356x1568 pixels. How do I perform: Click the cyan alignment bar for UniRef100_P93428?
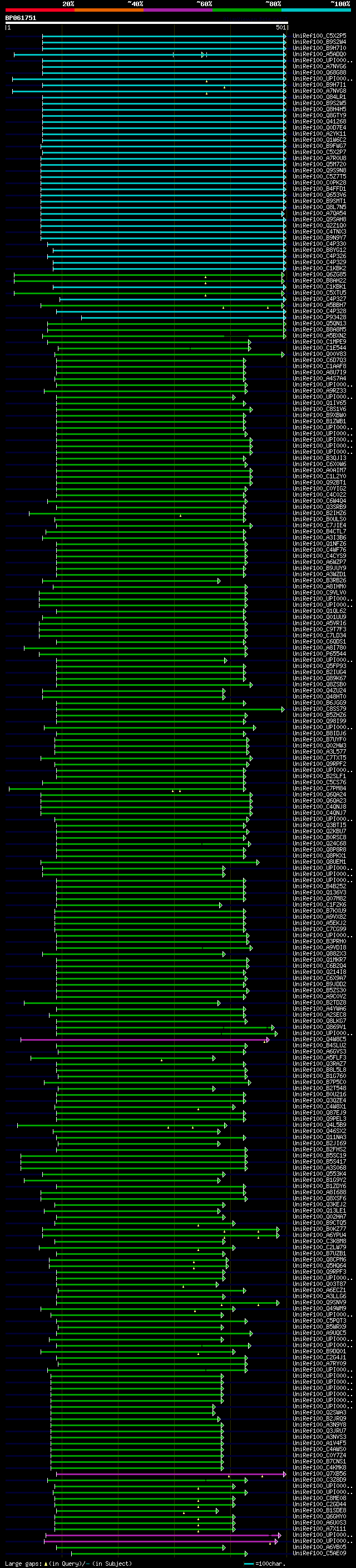[183, 317]
